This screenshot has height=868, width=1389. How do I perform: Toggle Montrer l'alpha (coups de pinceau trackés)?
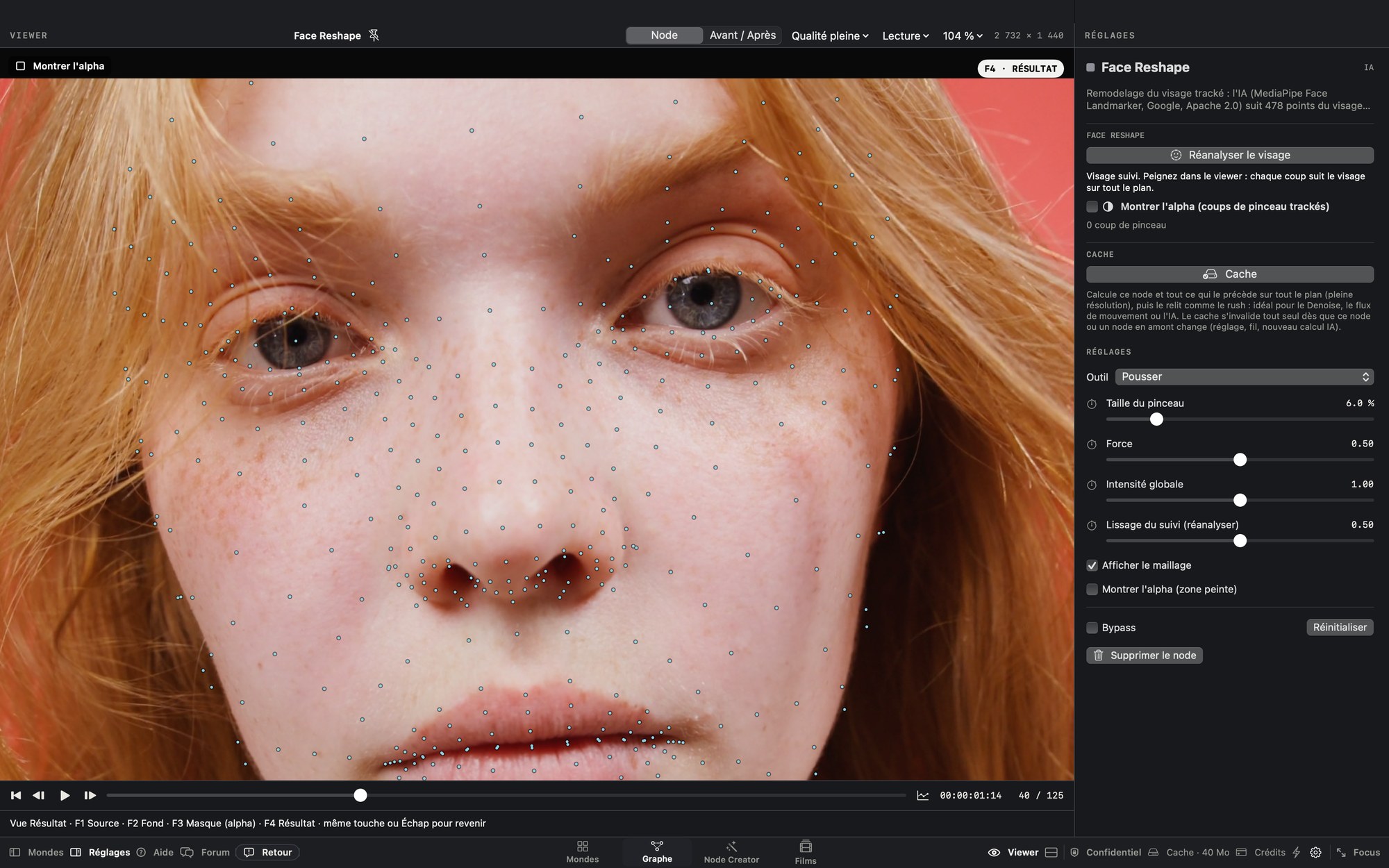tap(1092, 207)
